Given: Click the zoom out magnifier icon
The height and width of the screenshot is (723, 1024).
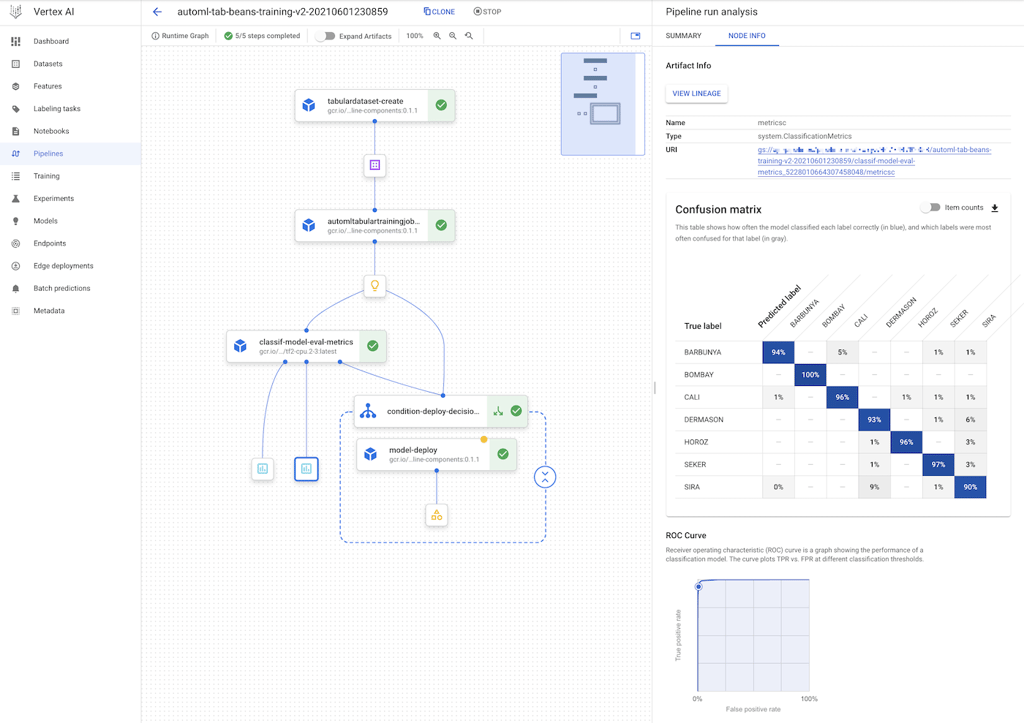Looking at the screenshot, I should (453, 36).
